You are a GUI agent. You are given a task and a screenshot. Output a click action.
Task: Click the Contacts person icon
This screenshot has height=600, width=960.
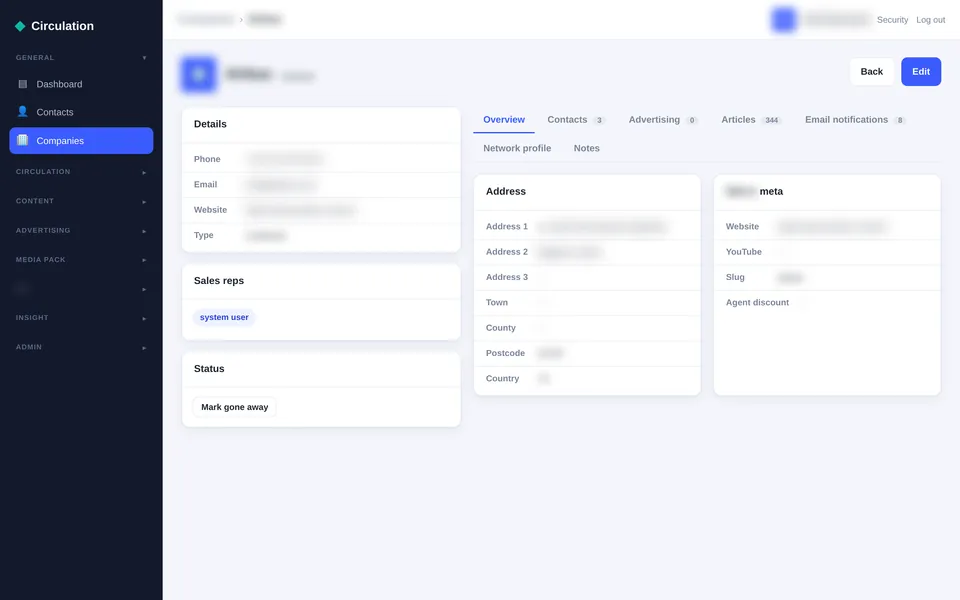coord(23,111)
